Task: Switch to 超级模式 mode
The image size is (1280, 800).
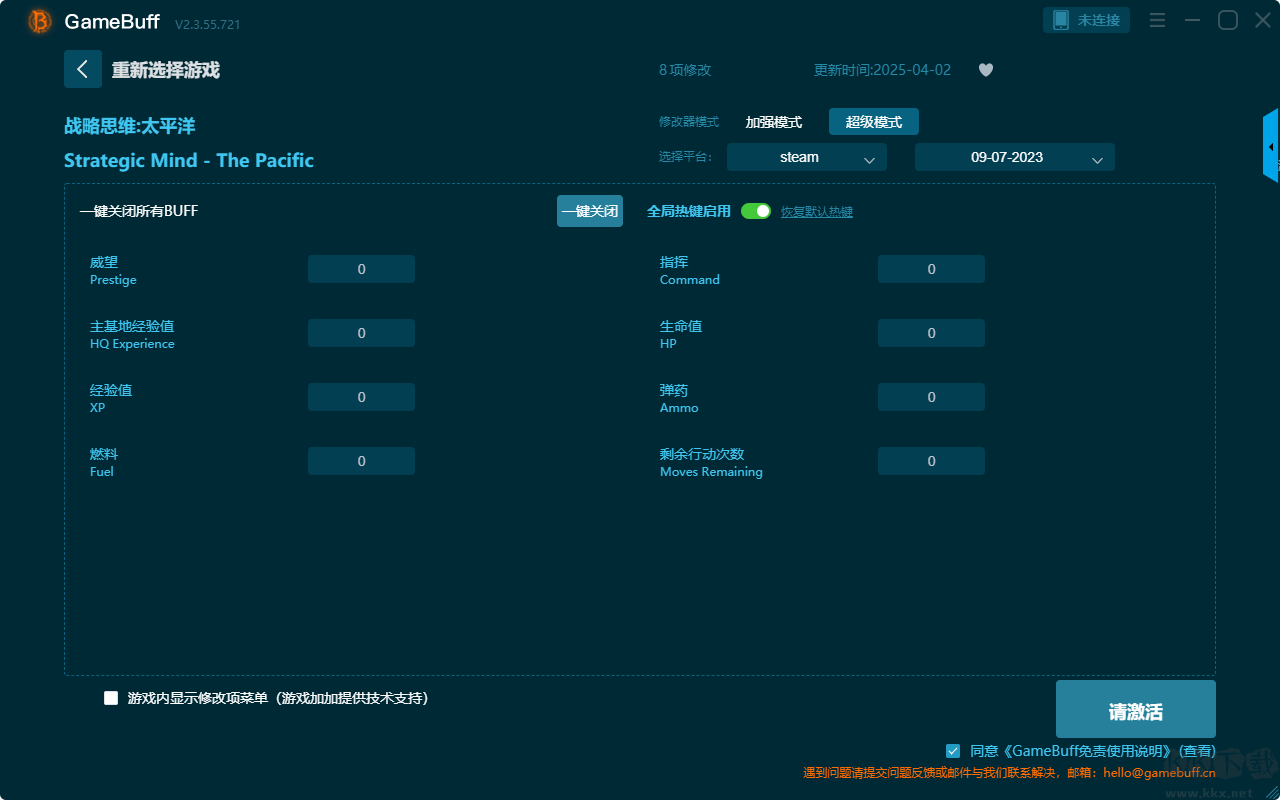Action: pos(874,122)
